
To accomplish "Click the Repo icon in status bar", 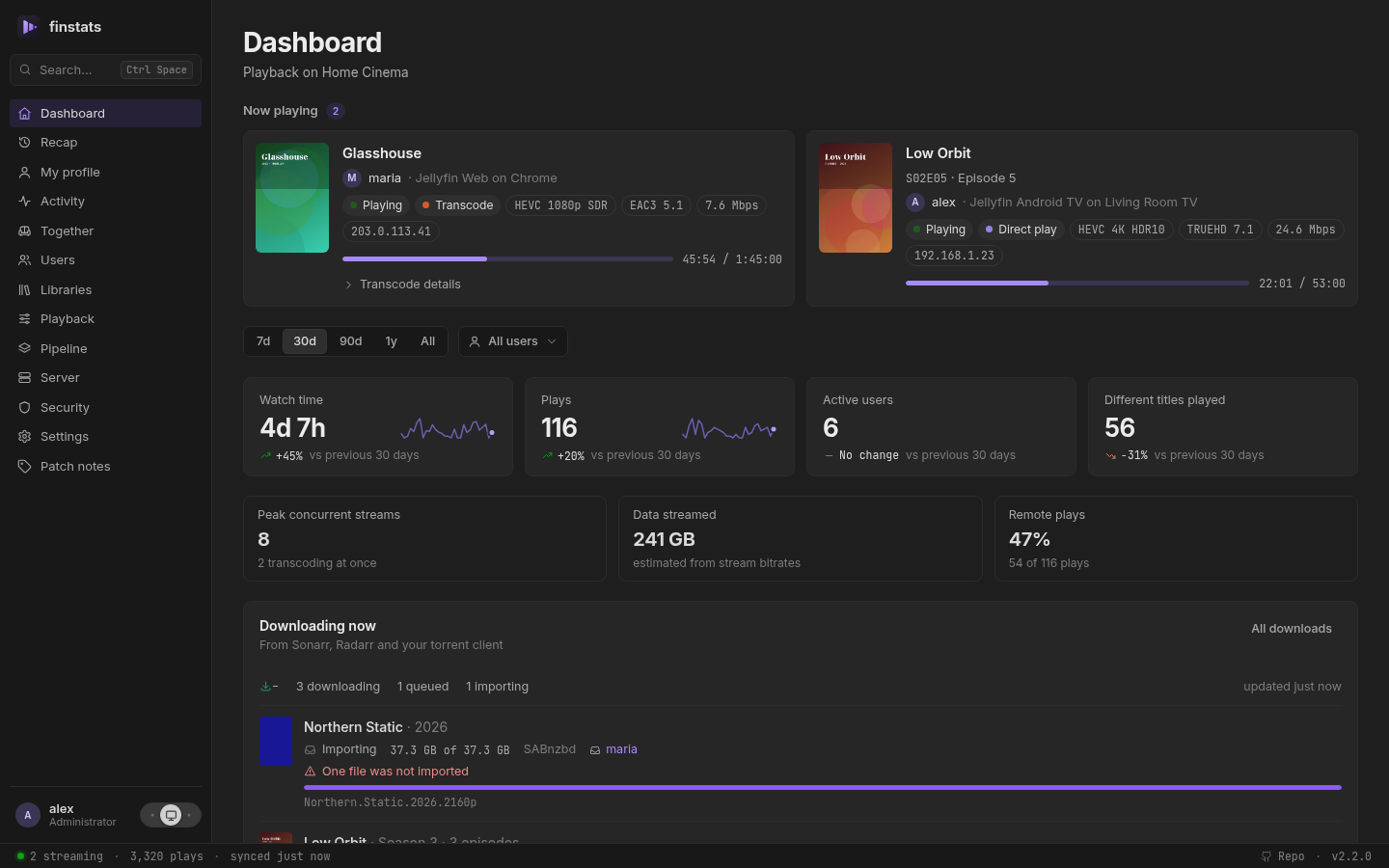I will [x=1266, y=856].
